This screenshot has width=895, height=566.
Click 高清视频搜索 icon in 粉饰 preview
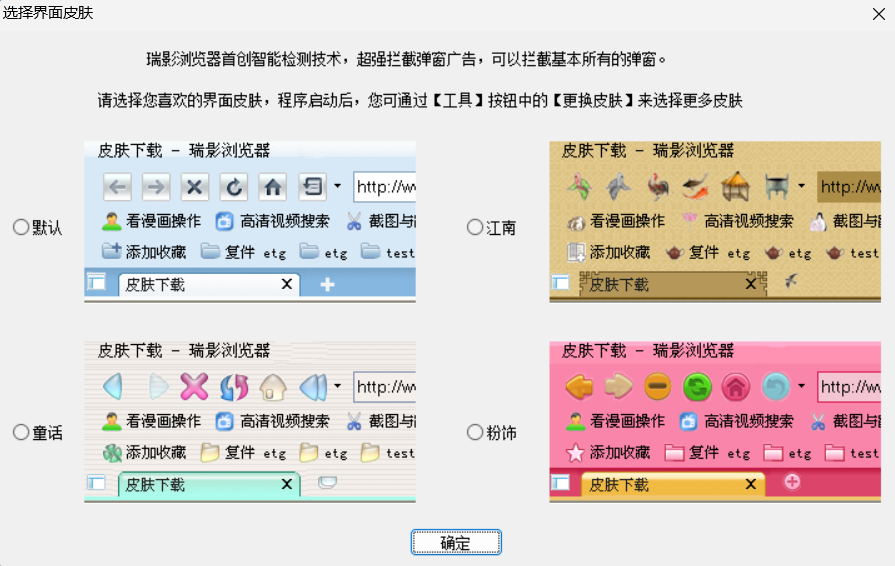[689, 421]
